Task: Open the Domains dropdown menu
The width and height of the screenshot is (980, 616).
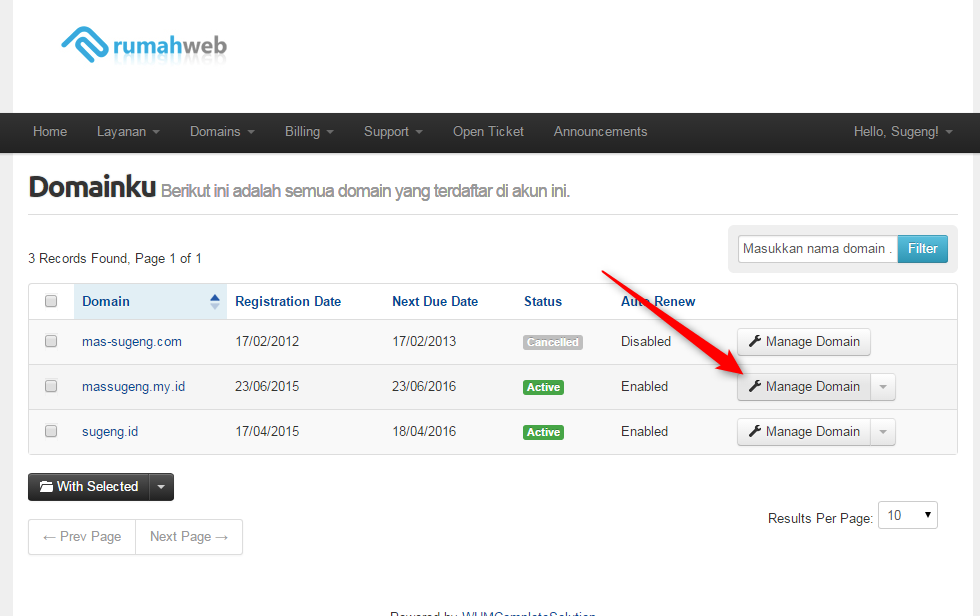Action: 222,132
